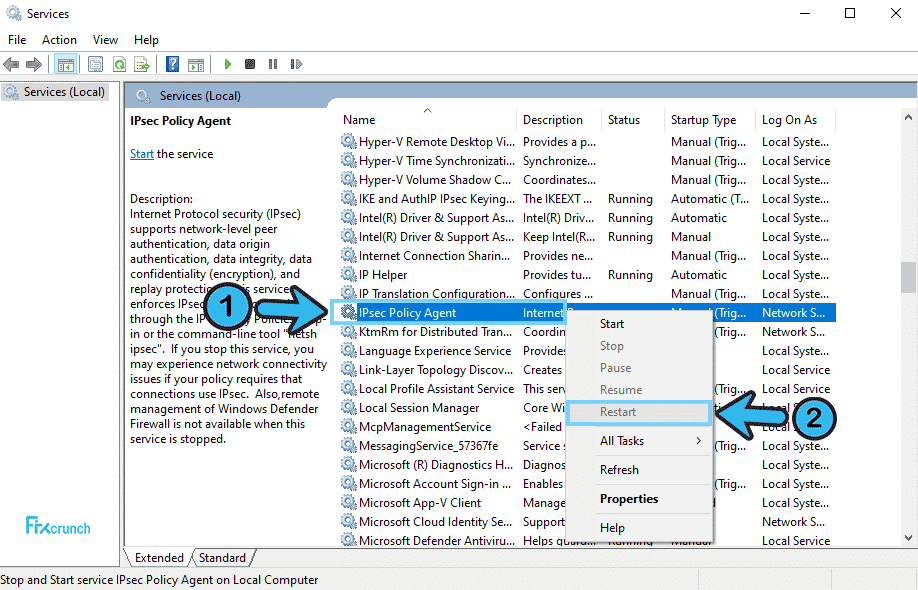Choose Help in the context menu
Screen dimensions: 918x590
point(639,528)
